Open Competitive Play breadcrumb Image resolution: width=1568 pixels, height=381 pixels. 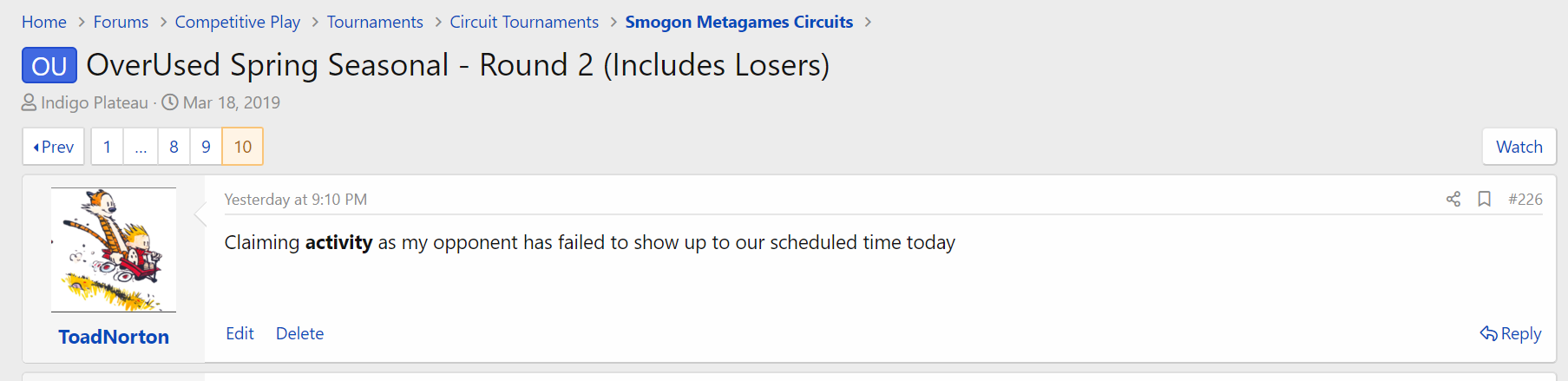237,23
